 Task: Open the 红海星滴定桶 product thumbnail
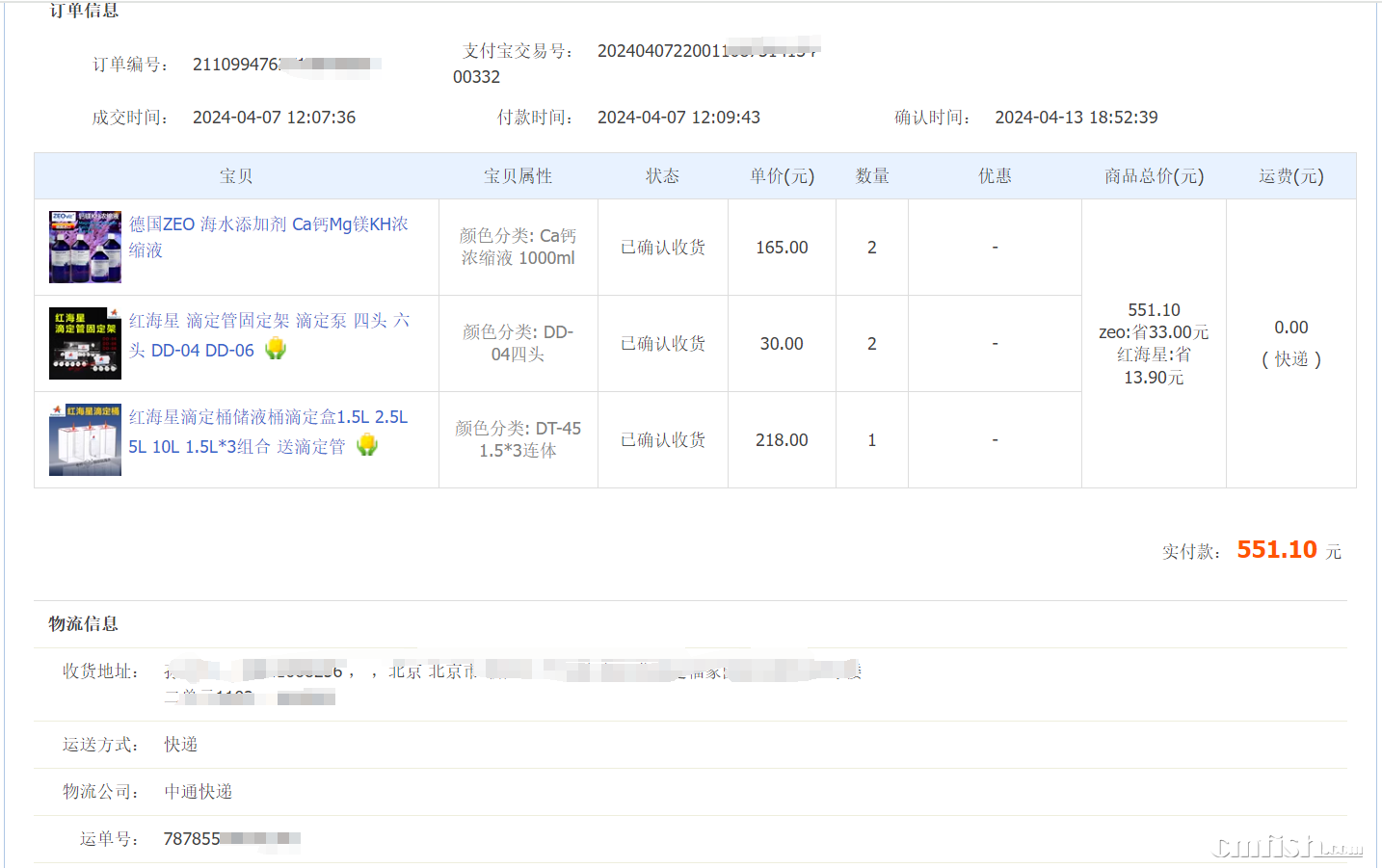coord(85,439)
